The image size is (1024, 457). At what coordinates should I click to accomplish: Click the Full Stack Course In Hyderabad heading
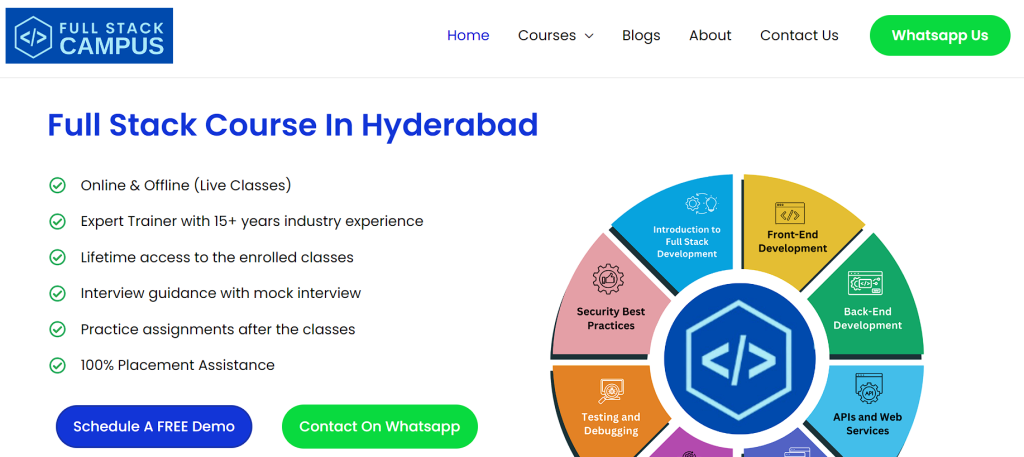[x=293, y=125]
